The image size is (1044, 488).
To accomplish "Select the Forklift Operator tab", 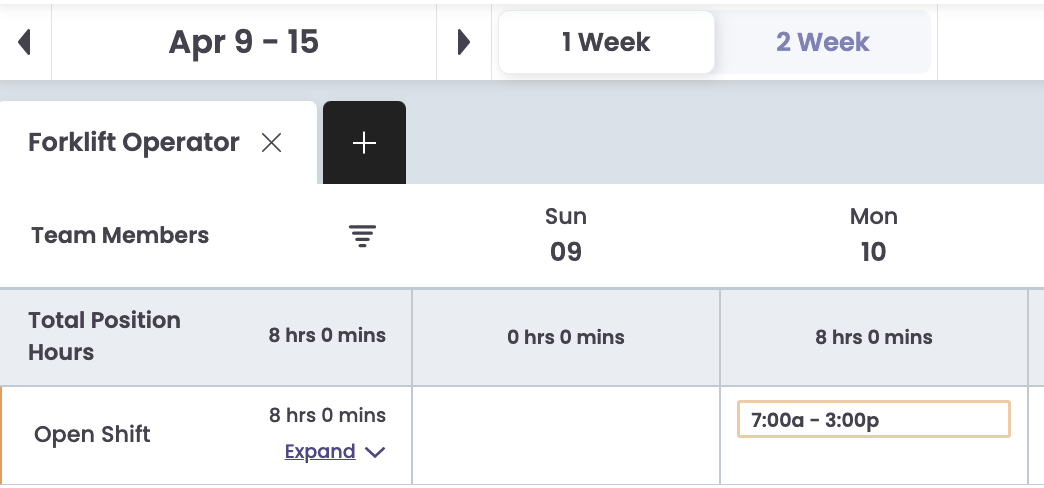I will 134,143.
